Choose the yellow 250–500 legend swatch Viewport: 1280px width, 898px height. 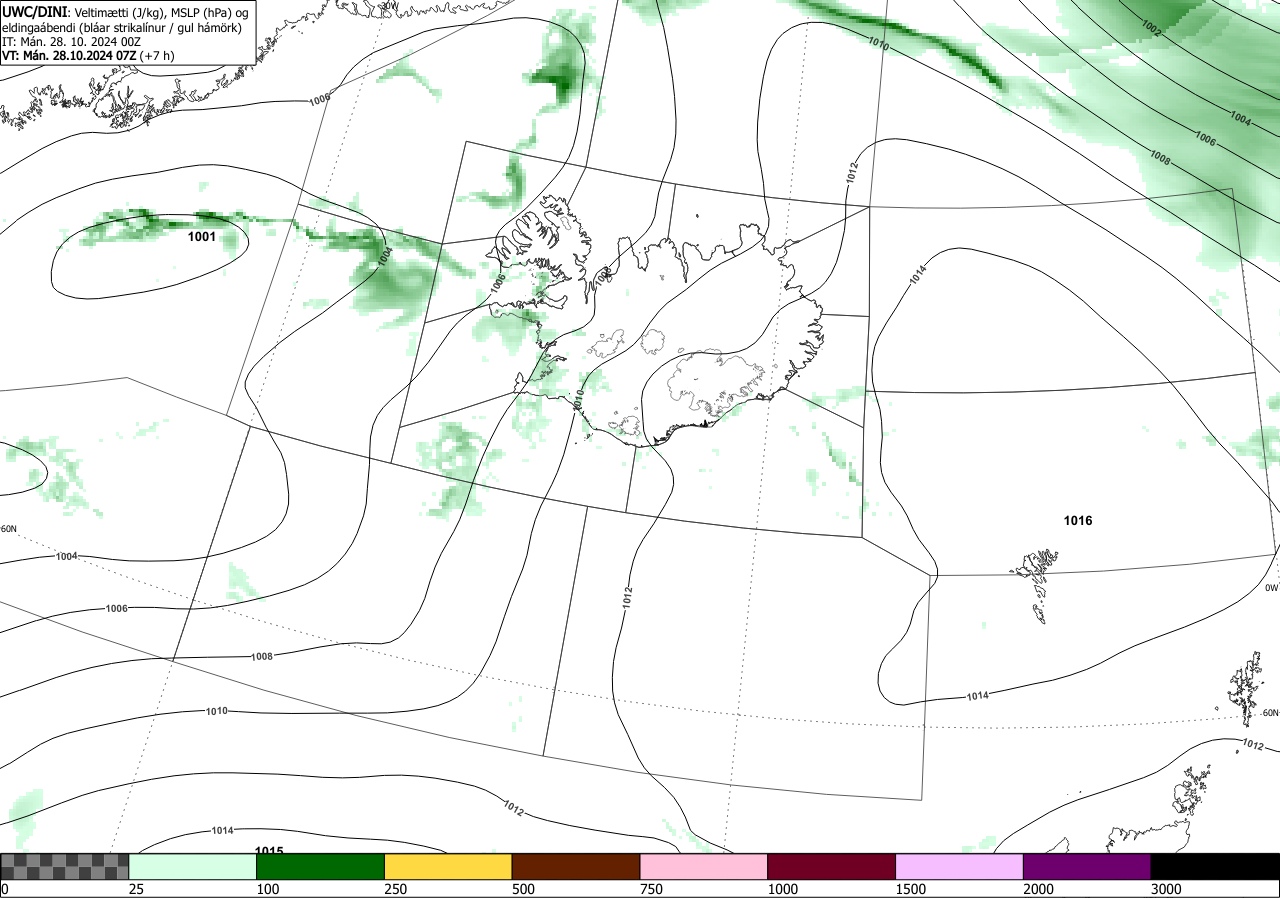(448, 866)
